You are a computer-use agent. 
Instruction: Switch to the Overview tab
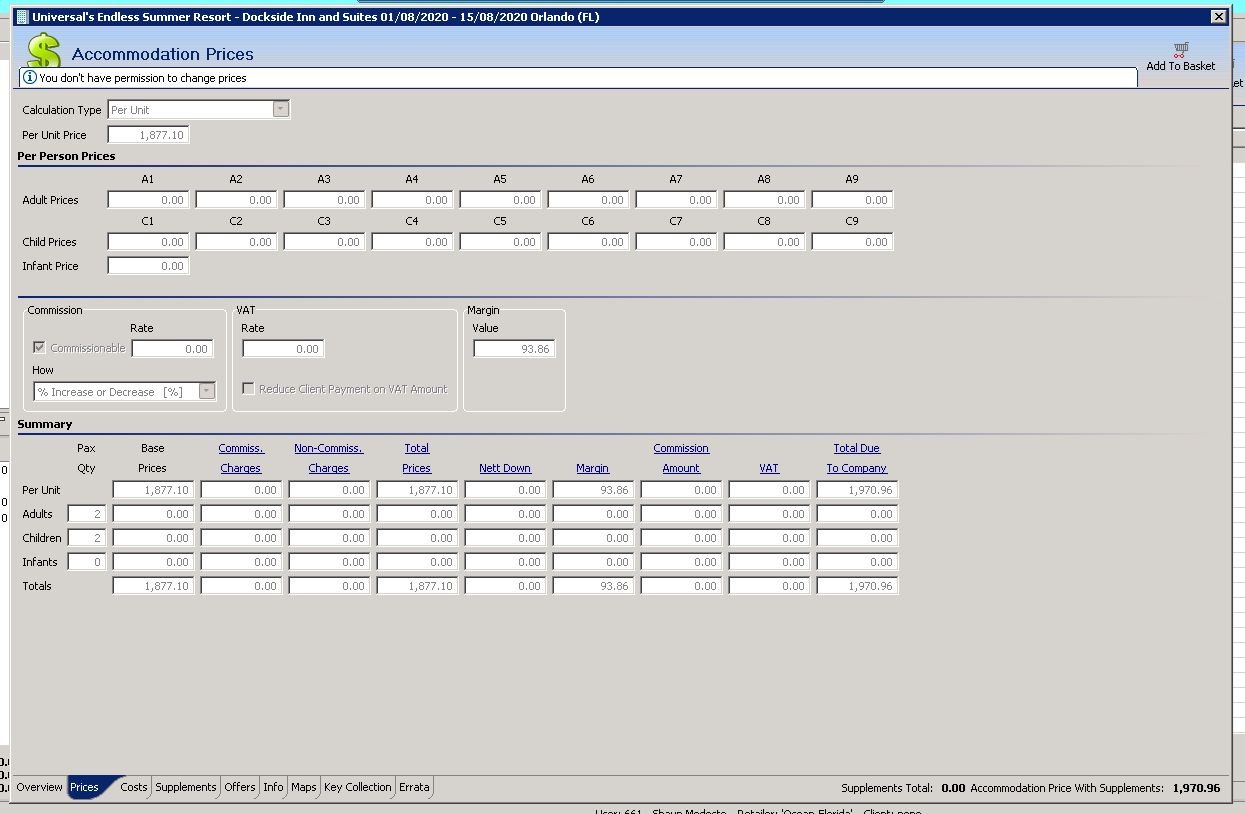point(39,787)
